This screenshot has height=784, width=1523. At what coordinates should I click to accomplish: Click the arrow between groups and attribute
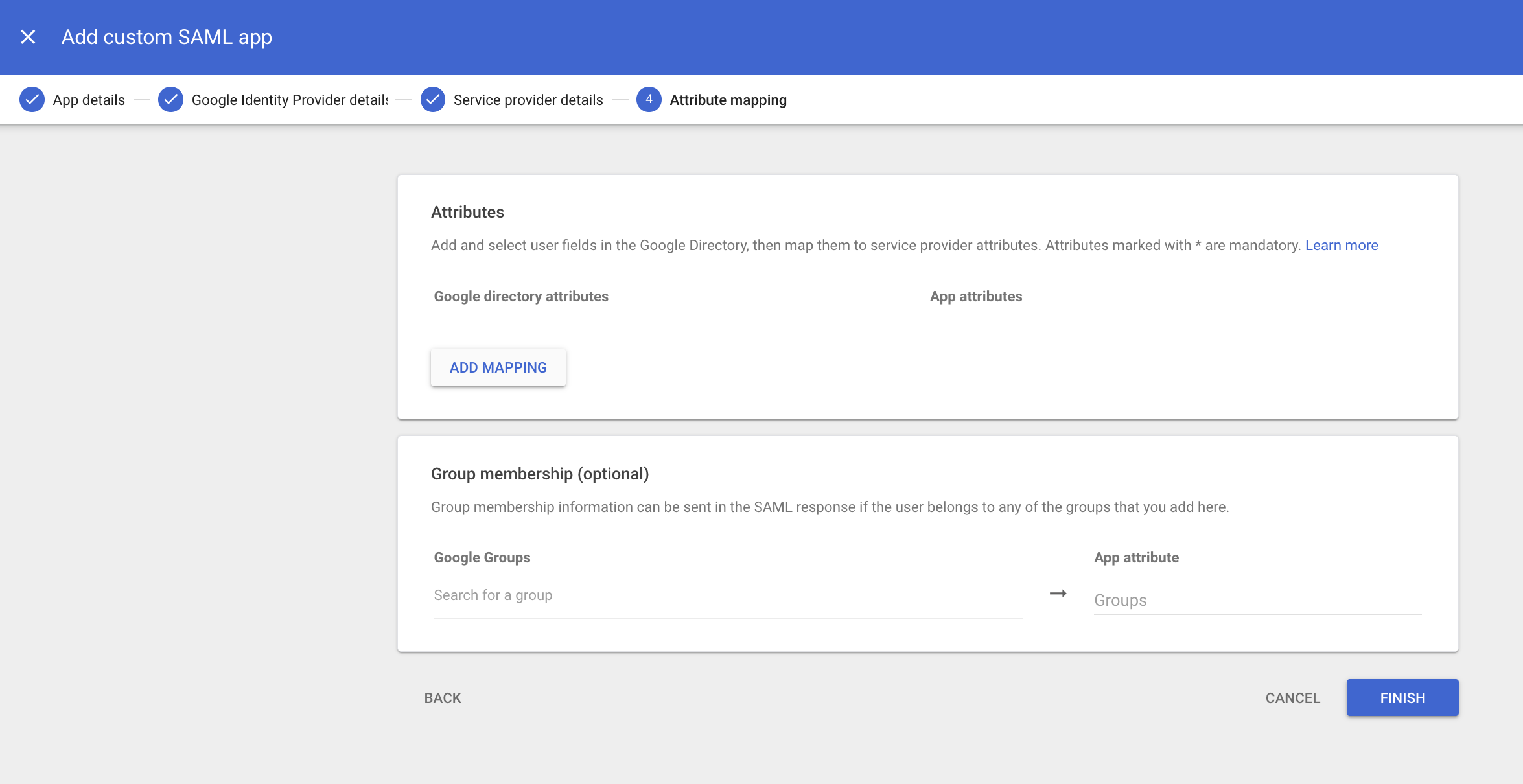click(1058, 594)
